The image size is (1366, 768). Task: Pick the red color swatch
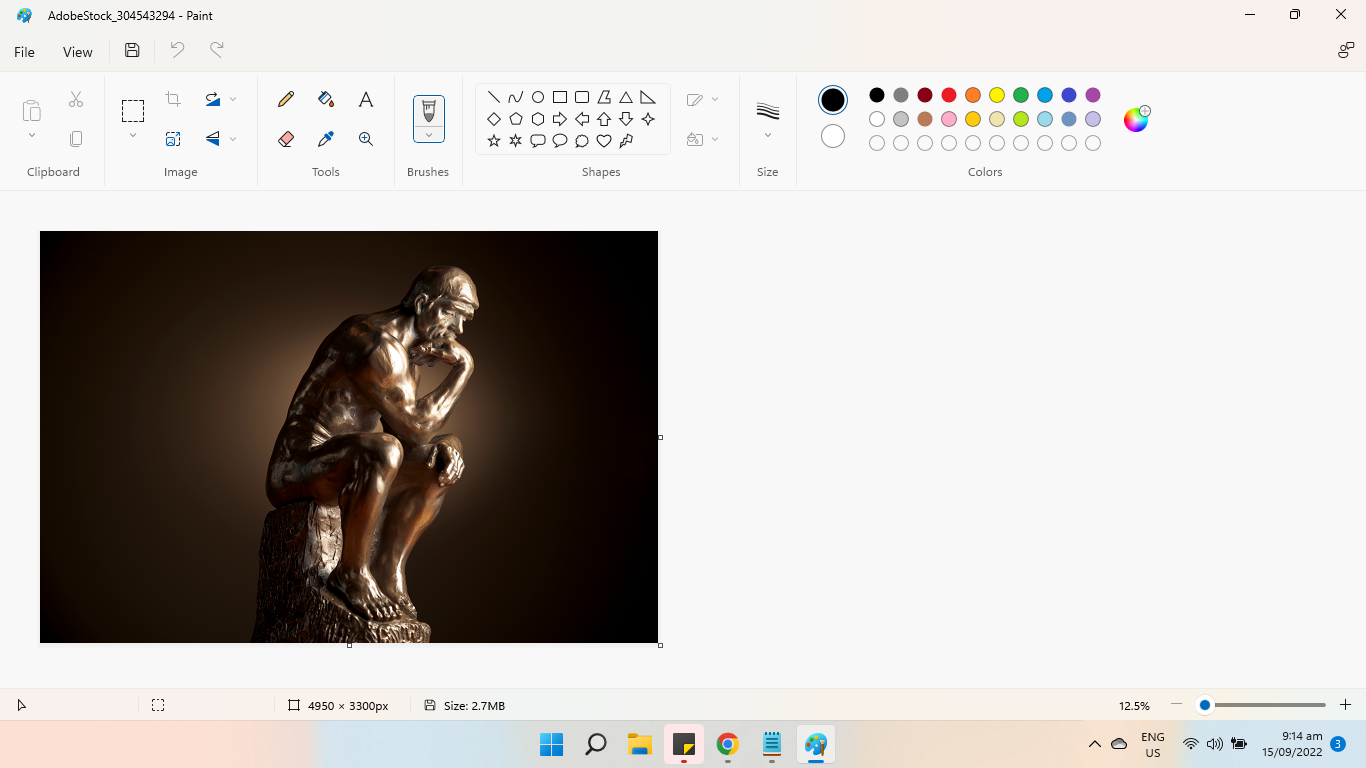[949, 95]
